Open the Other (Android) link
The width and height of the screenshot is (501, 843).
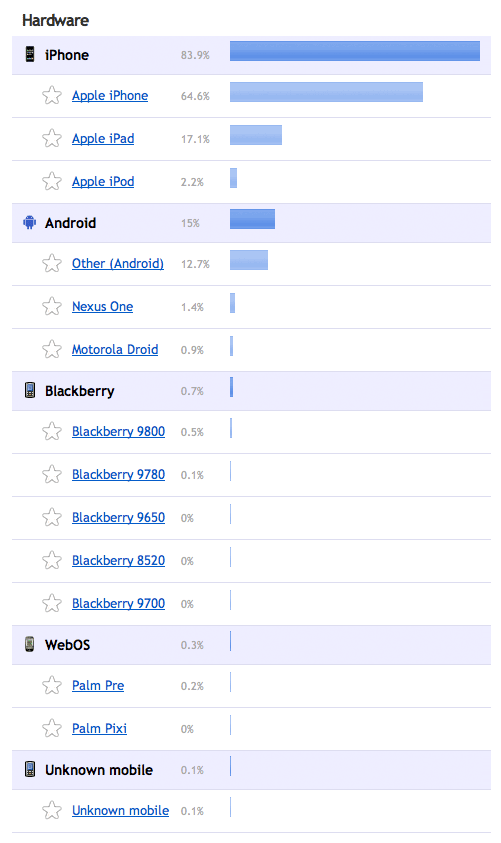pos(118,263)
